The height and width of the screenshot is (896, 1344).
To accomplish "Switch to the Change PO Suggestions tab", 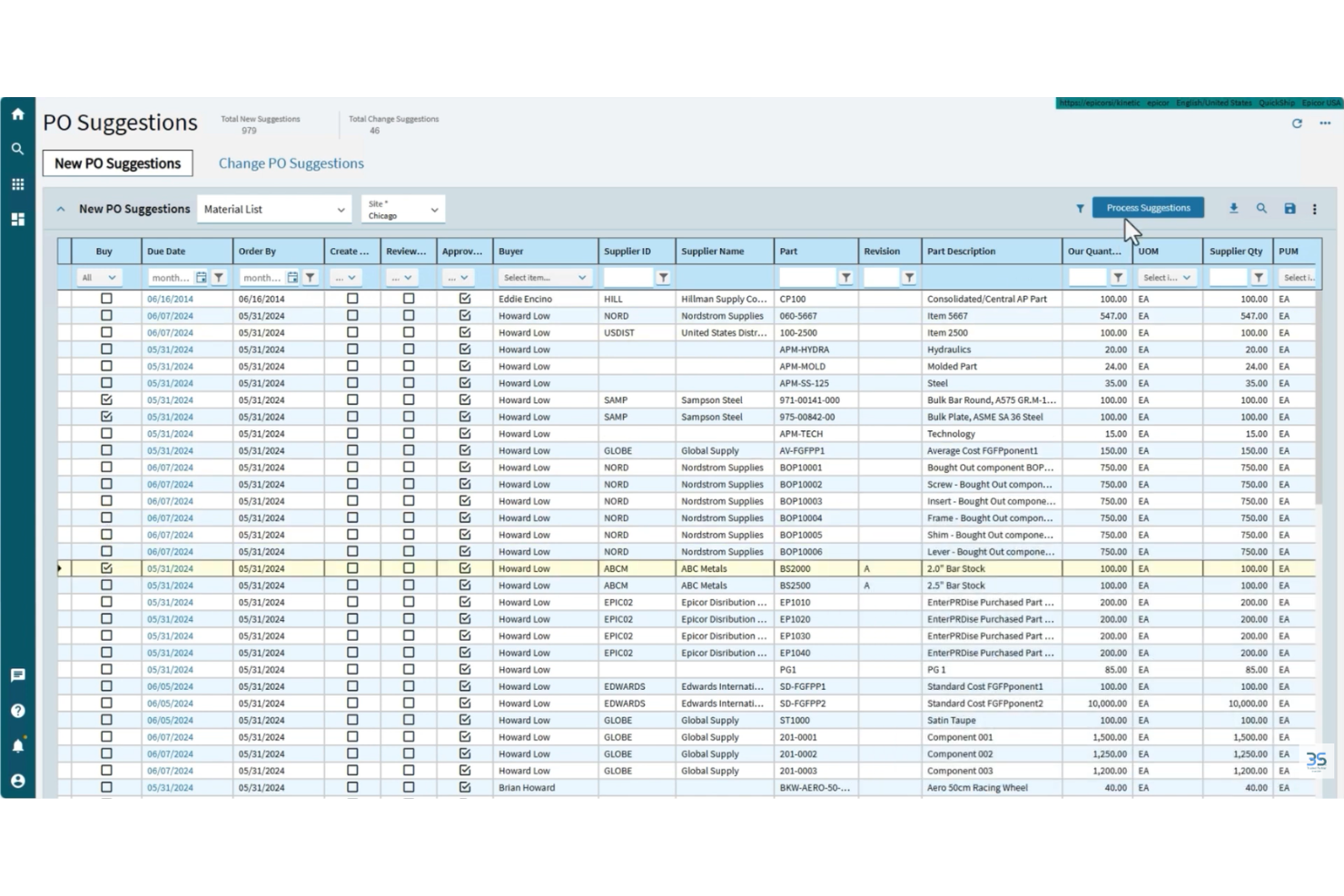I will click(291, 162).
